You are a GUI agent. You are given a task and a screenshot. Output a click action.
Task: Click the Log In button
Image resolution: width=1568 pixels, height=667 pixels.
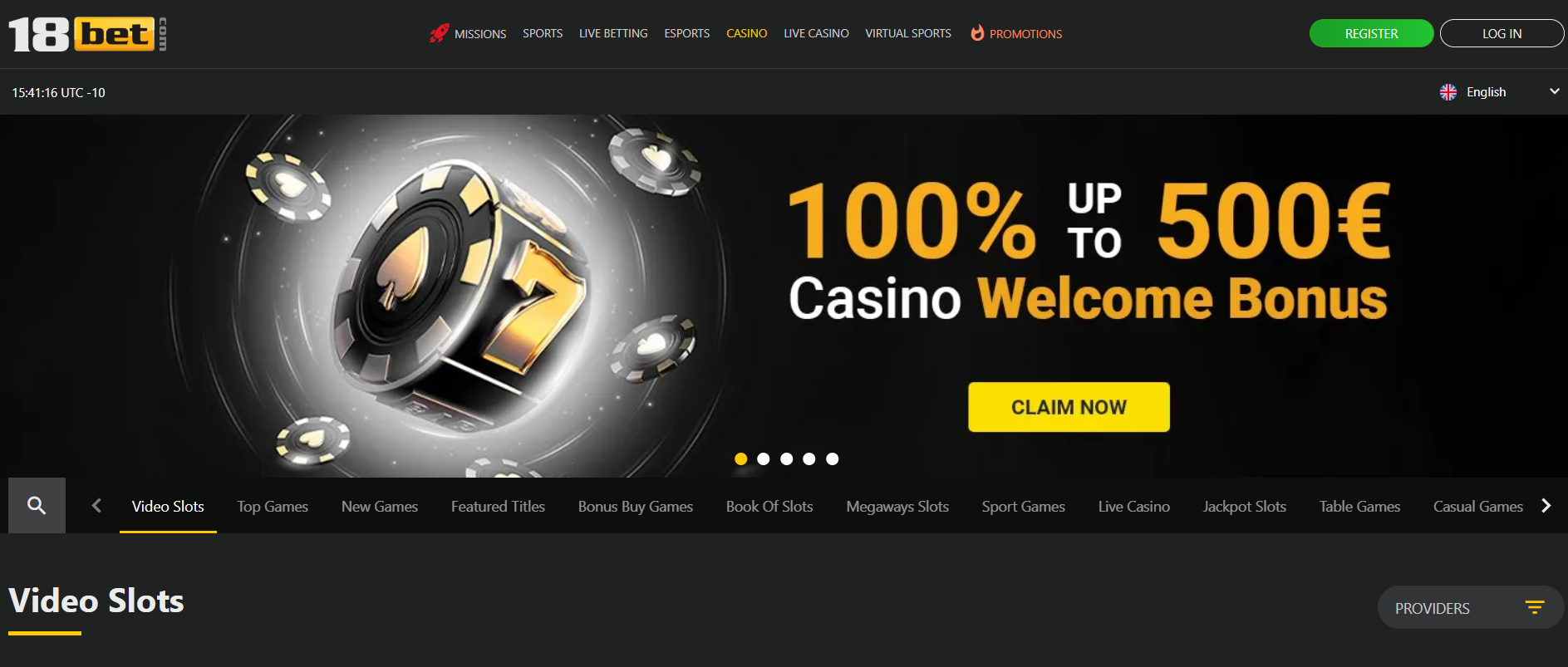click(1502, 33)
